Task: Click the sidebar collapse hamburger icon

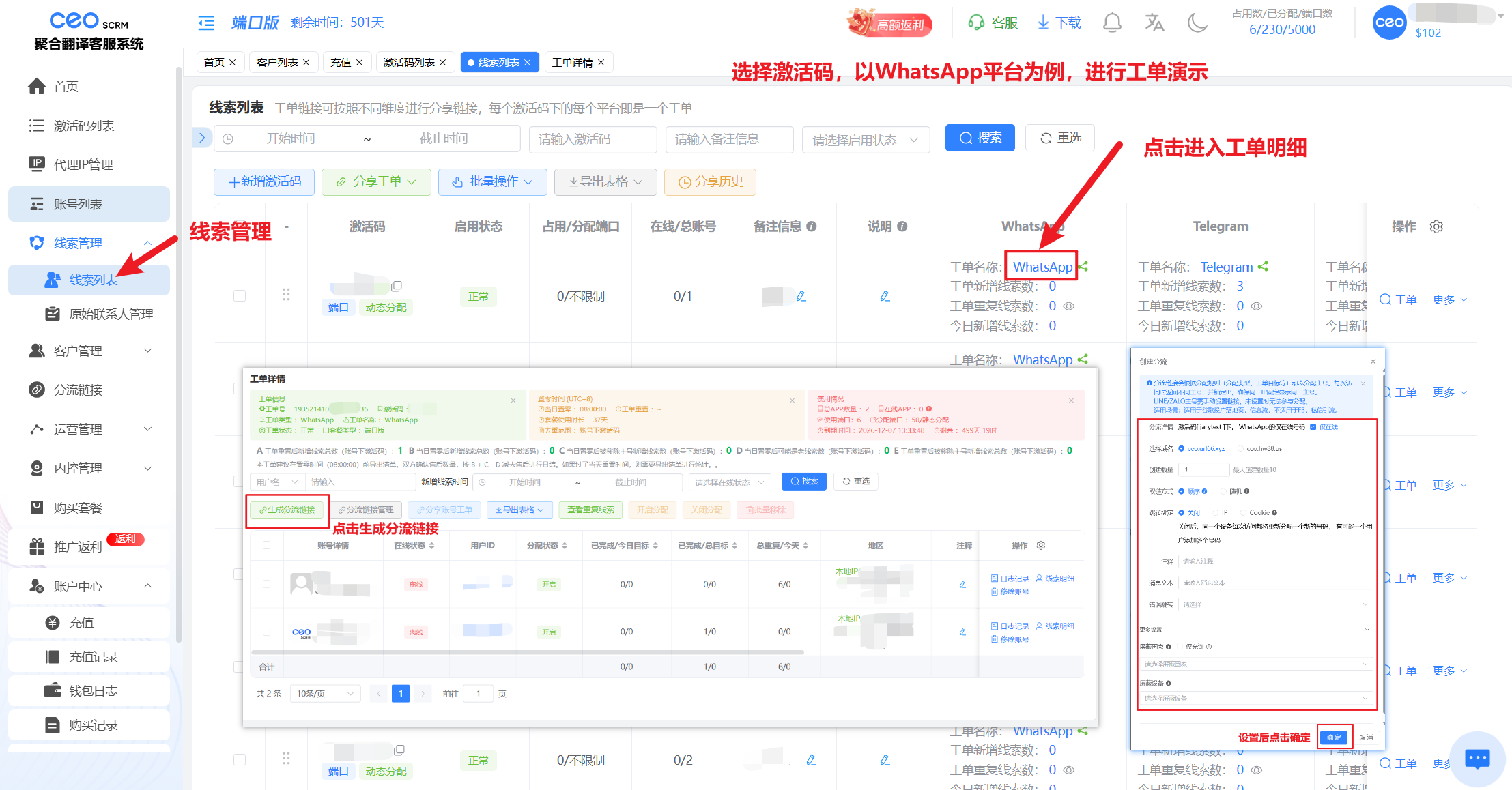Action: pyautogui.click(x=205, y=23)
